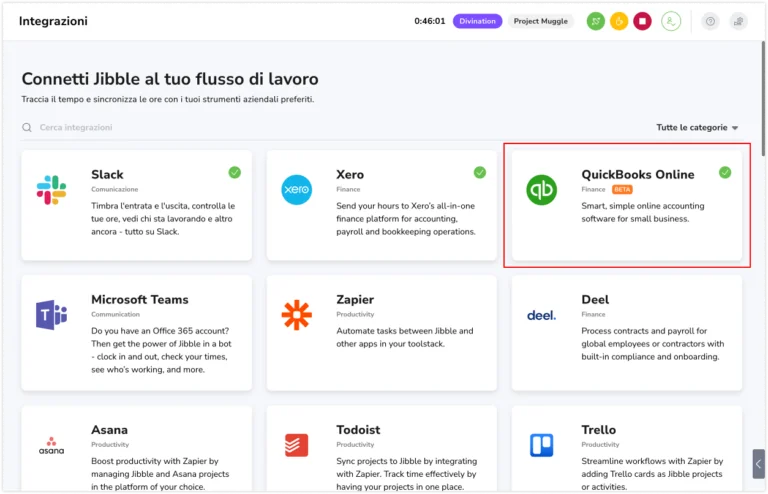Open the Asana integration title

(109, 430)
